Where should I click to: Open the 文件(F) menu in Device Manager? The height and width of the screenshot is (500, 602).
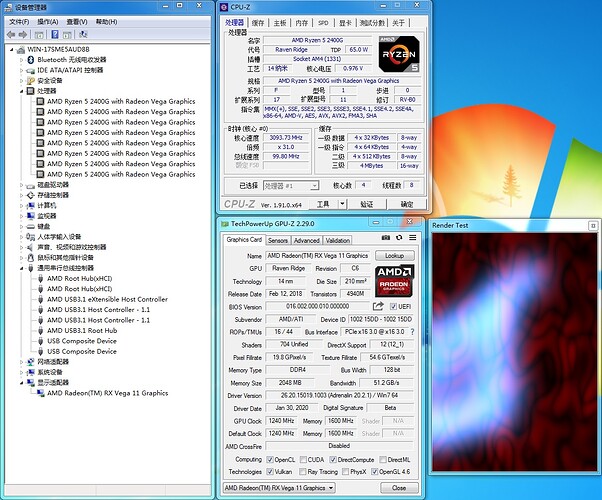19,22
